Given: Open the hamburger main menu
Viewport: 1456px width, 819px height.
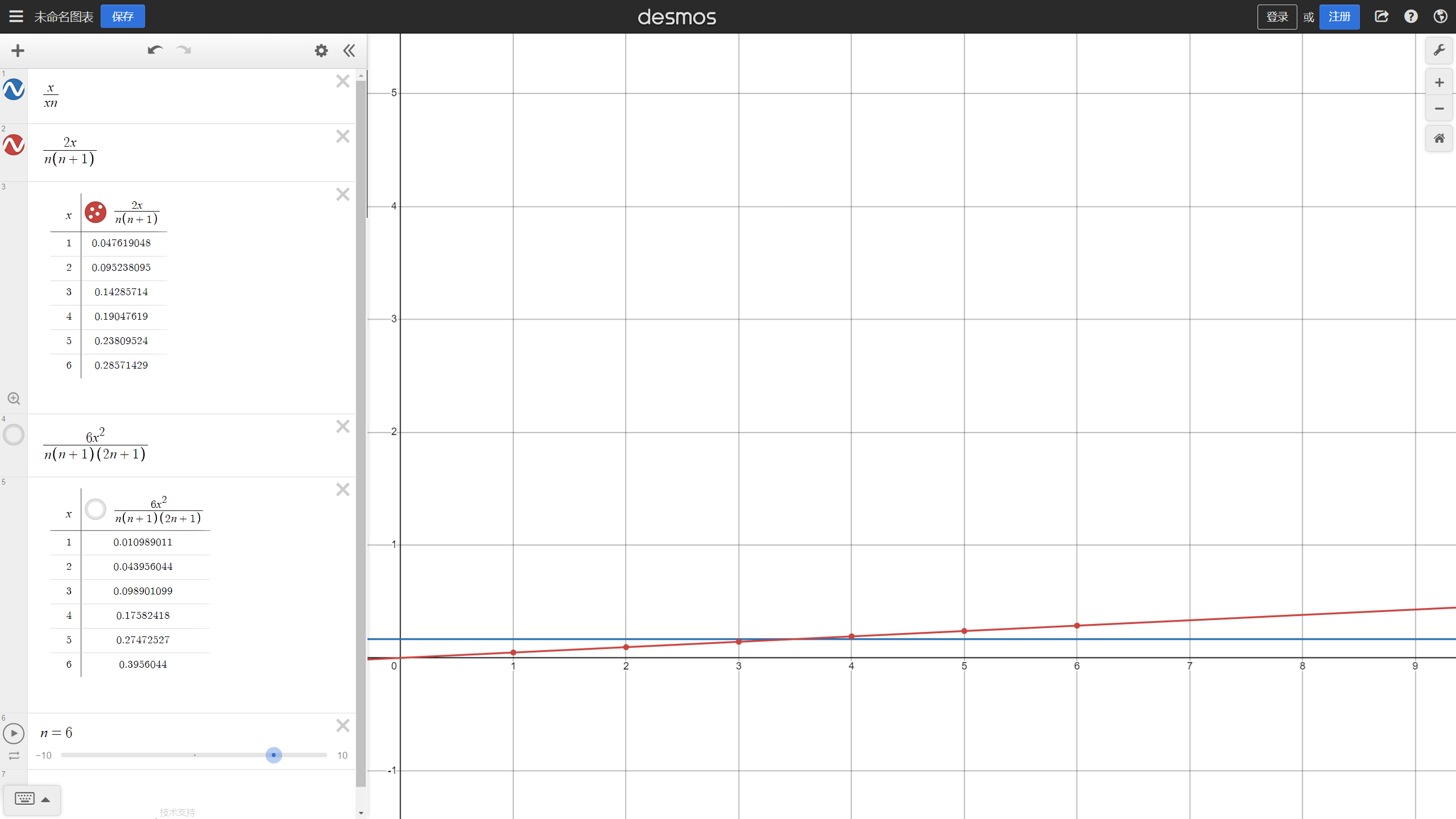Looking at the screenshot, I should tap(16, 16).
